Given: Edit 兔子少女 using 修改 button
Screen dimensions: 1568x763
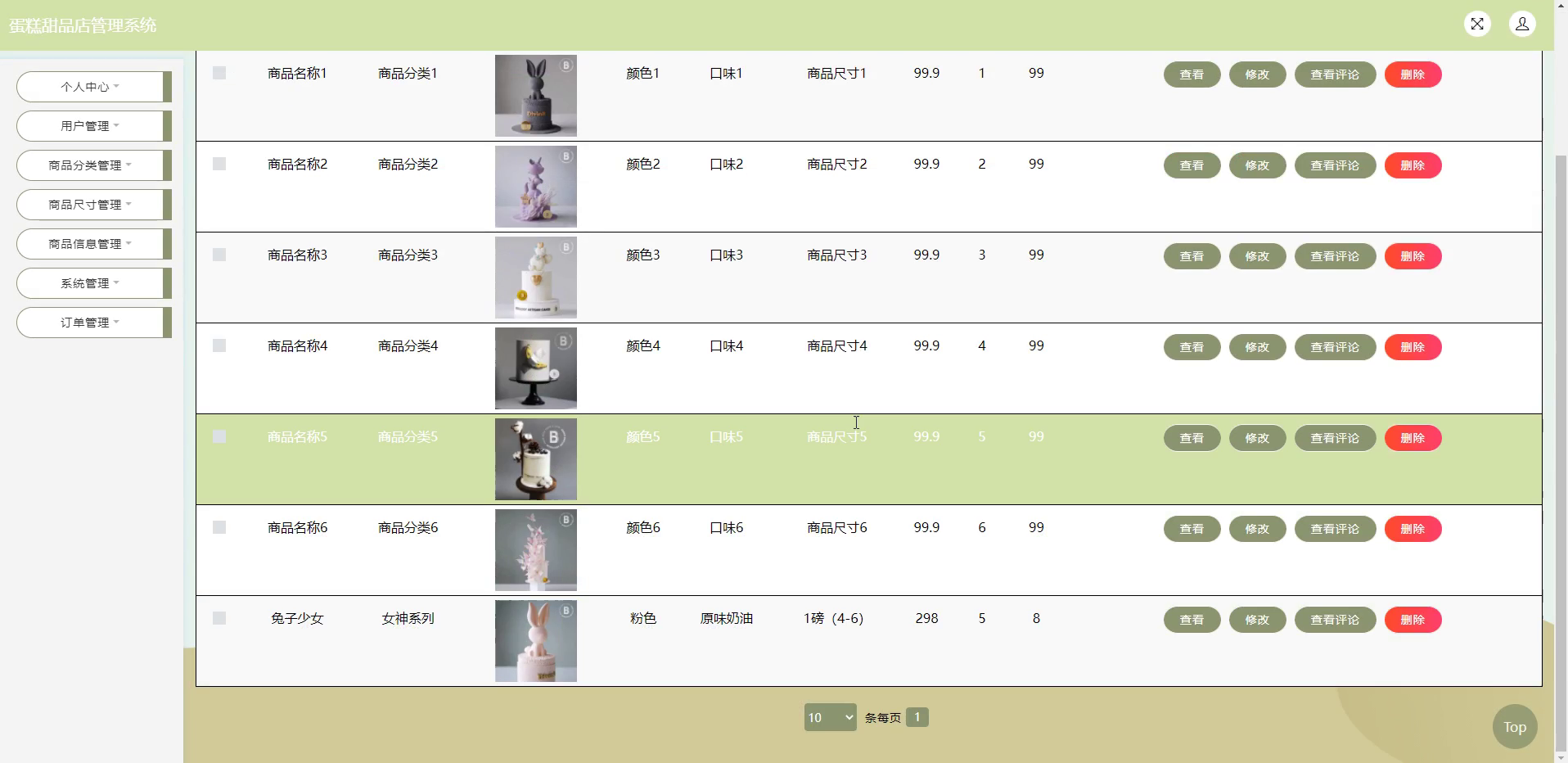Looking at the screenshot, I should point(1258,620).
